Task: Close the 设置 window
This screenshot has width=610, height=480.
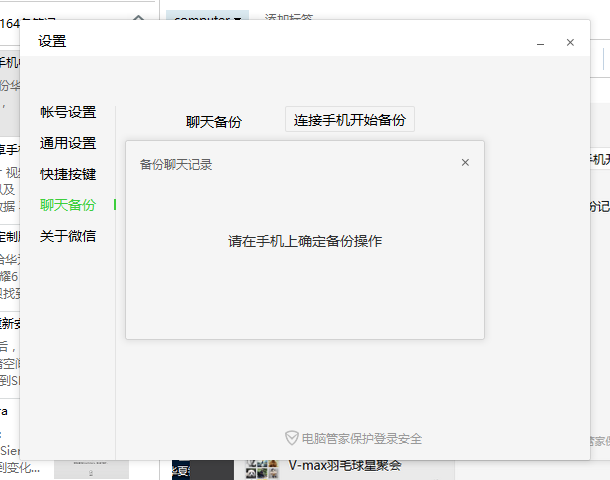Action: coord(570,42)
